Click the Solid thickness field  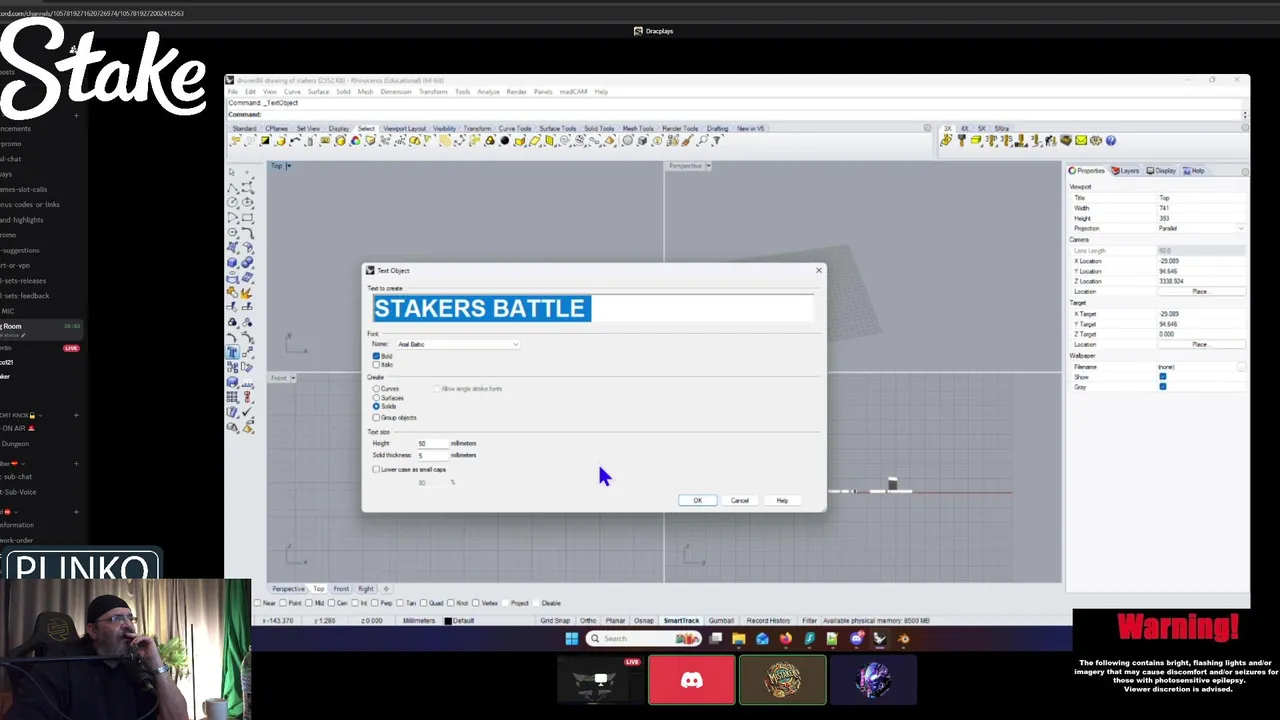tap(432, 455)
